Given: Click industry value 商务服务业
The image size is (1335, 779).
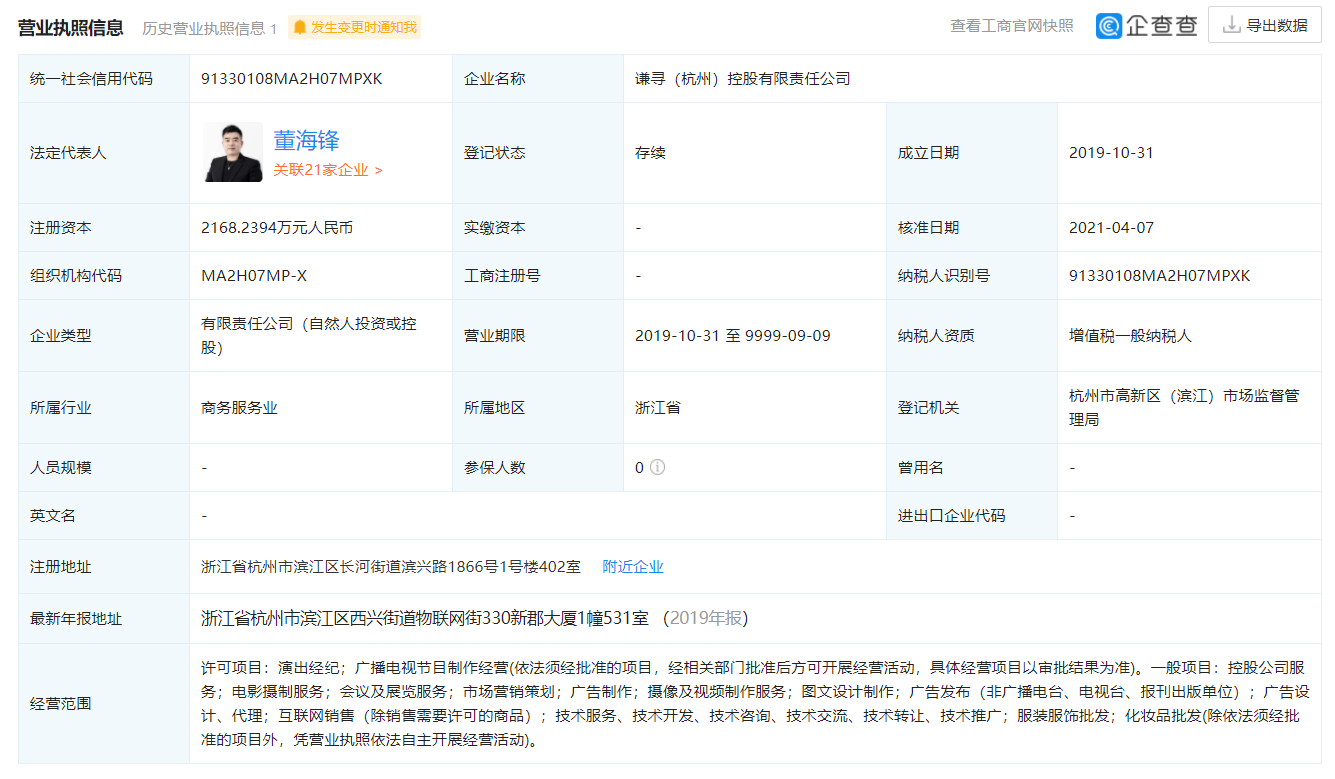Looking at the screenshot, I should pos(239,407).
